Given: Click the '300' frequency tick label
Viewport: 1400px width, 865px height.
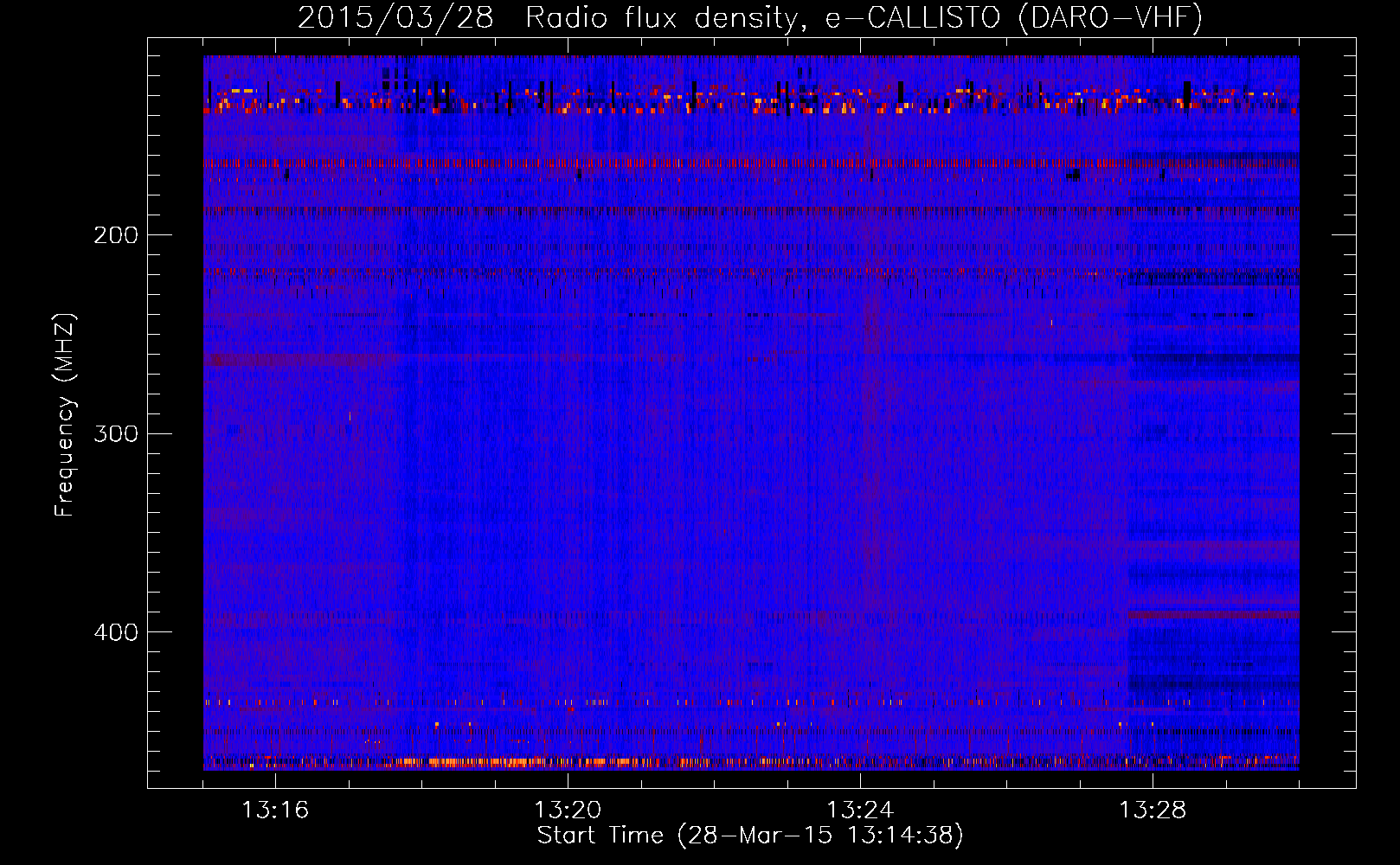Looking at the screenshot, I should 116,433.
